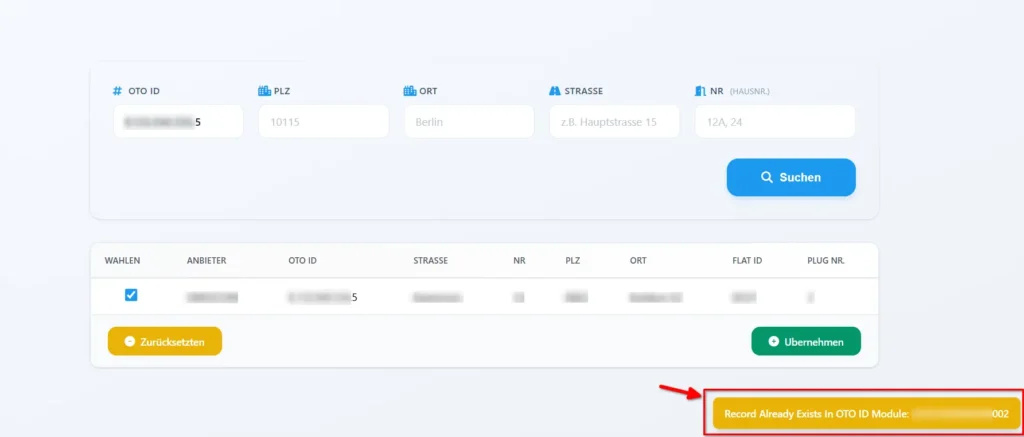
Task: Click the ANBIETER column header
Action: point(206,260)
